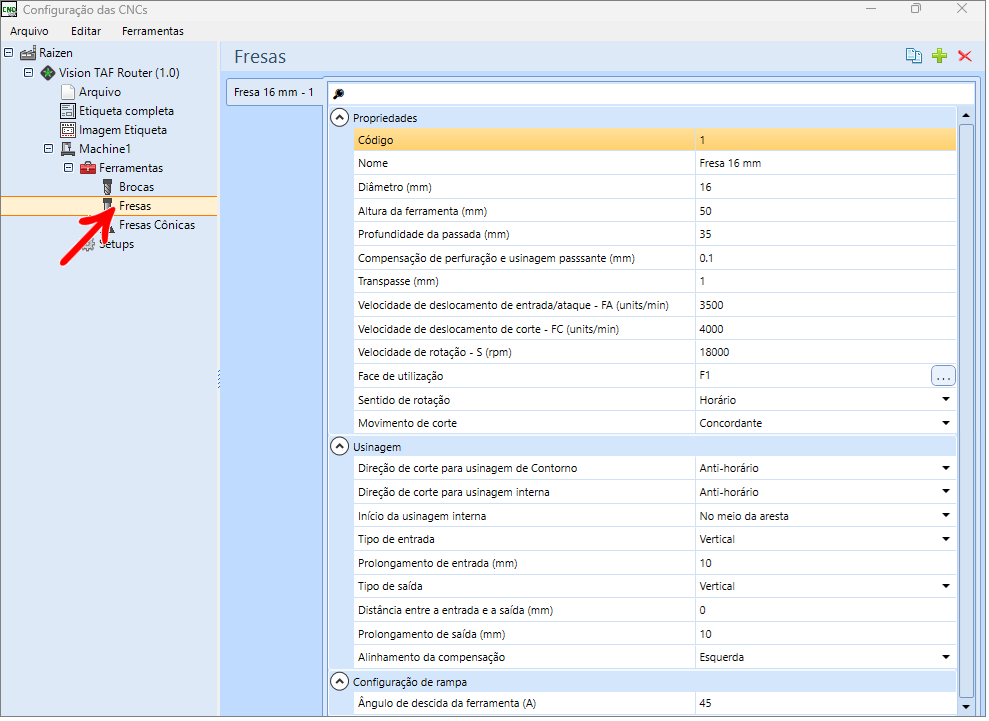Screen dimensions: 989x721
Task: Select the Fresas tree item
Action: click(x=135, y=206)
